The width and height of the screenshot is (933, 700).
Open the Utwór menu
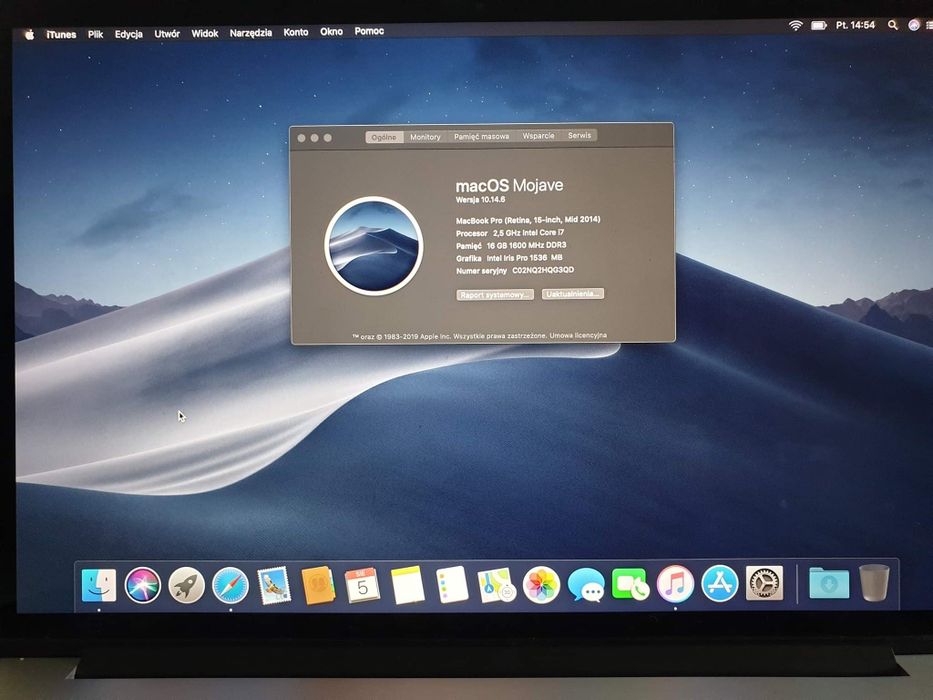(167, 34)
